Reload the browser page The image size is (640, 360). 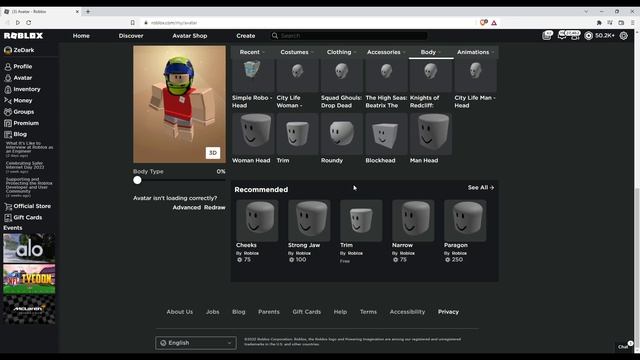(x=29, y=22)
